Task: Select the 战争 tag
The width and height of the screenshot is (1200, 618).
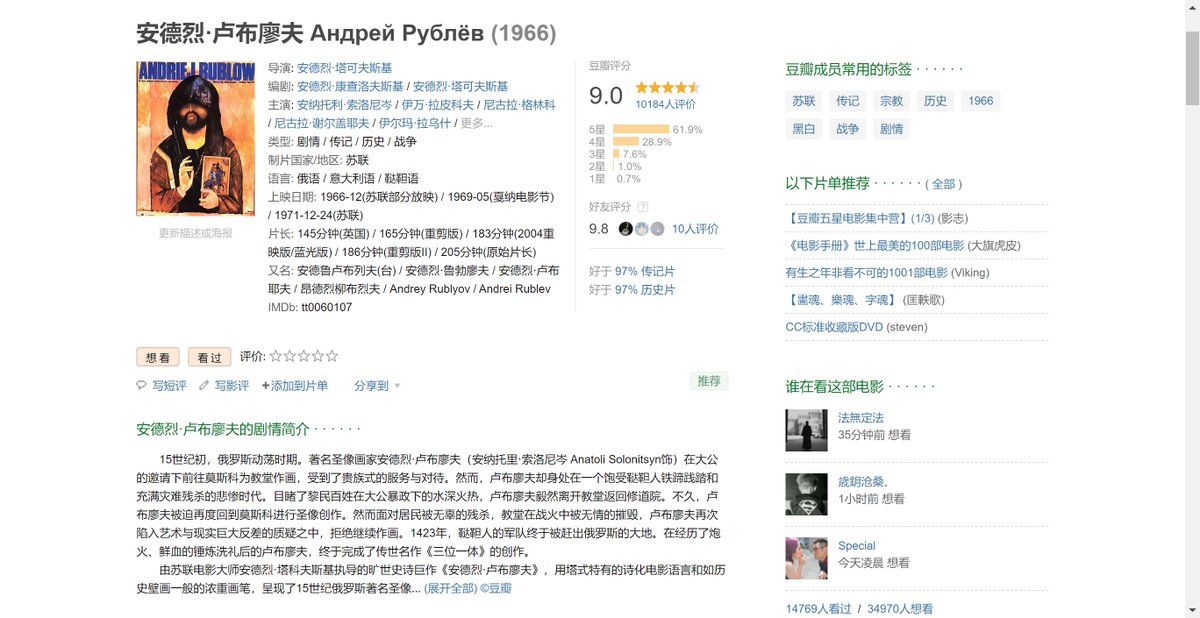Action: coord(848,129)
